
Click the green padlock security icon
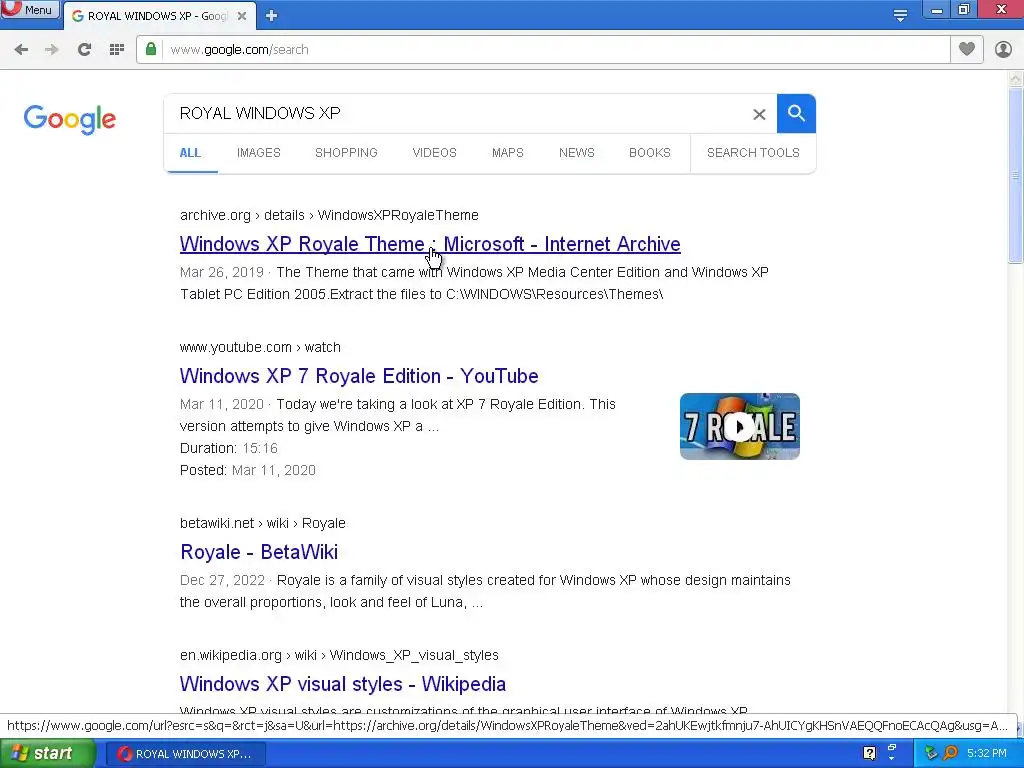[151, 49]
